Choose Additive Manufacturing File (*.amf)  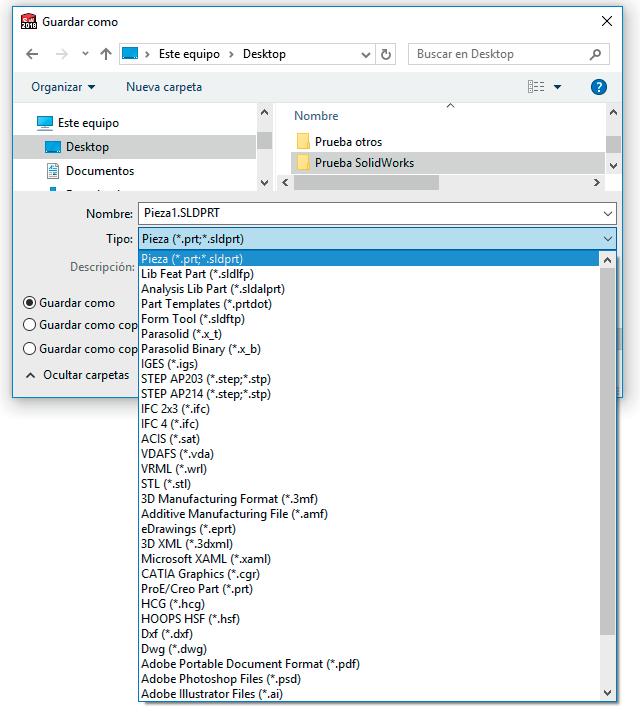[369, 514]
